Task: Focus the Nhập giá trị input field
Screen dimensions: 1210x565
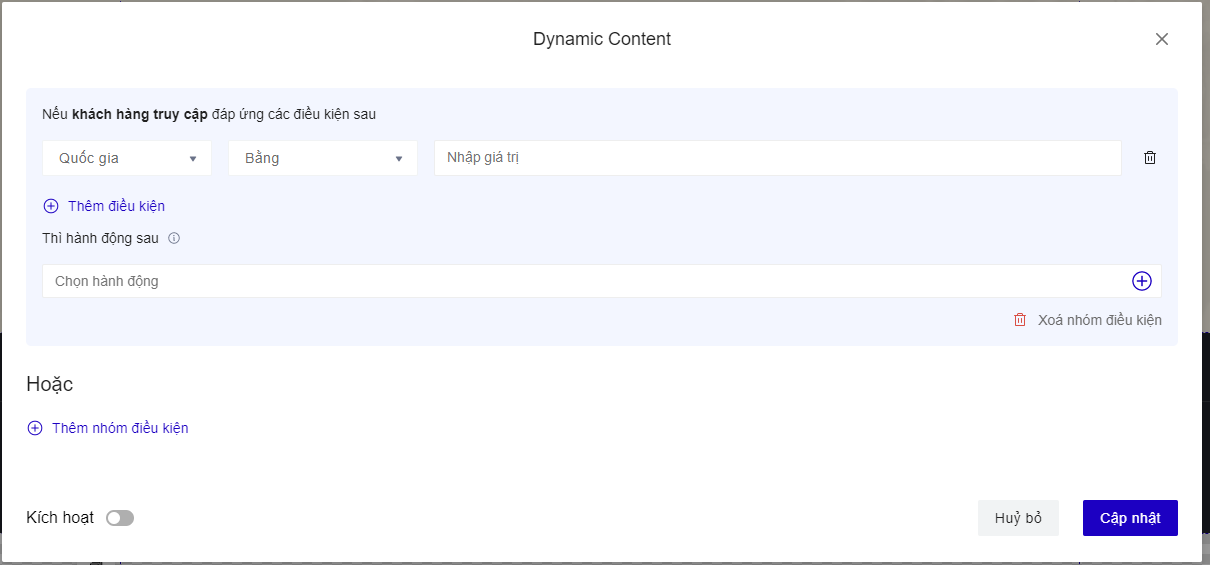Action: [x=777, y=158]
